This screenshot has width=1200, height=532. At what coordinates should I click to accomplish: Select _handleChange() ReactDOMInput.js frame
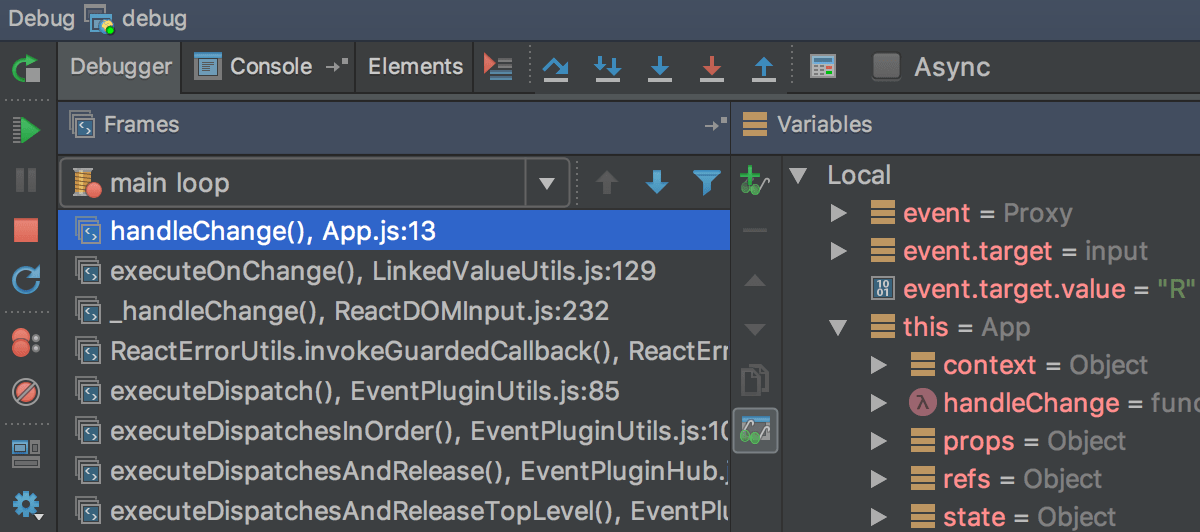coord(359,311)
